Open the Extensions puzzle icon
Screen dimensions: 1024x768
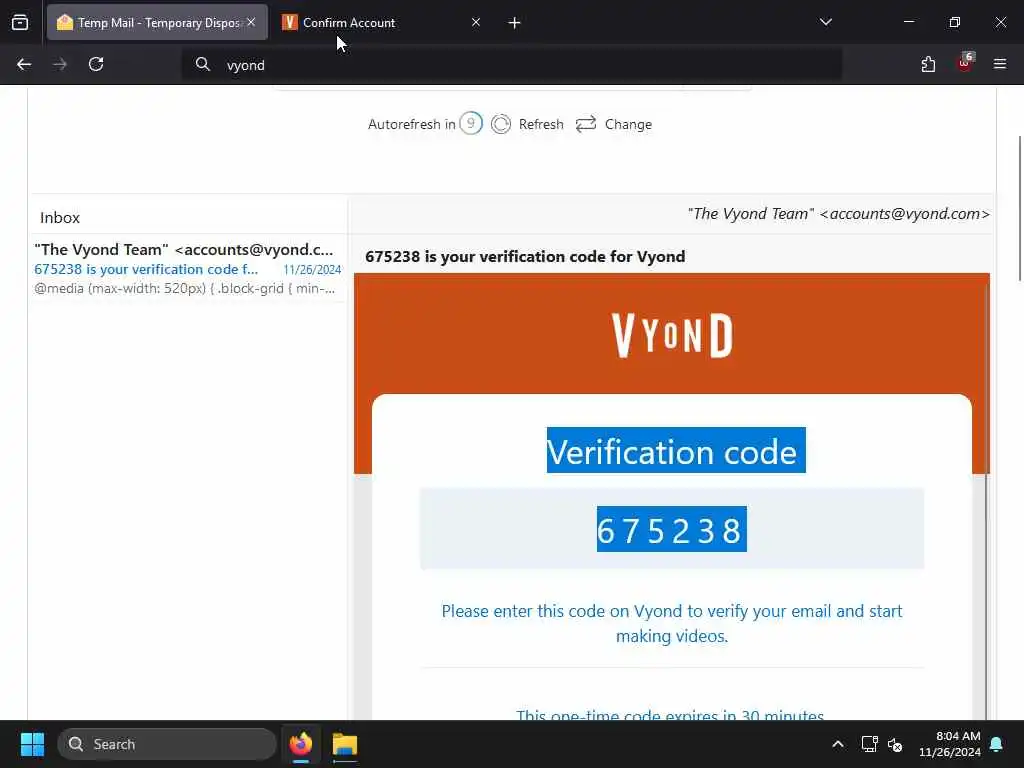pos(928,64)
